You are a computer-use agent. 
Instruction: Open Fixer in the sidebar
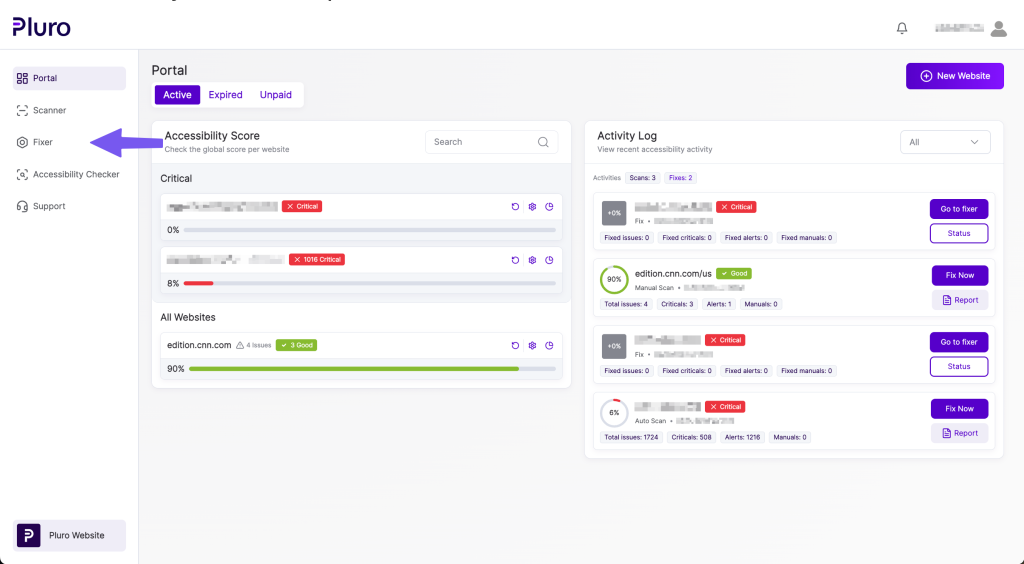coord(43,142)
